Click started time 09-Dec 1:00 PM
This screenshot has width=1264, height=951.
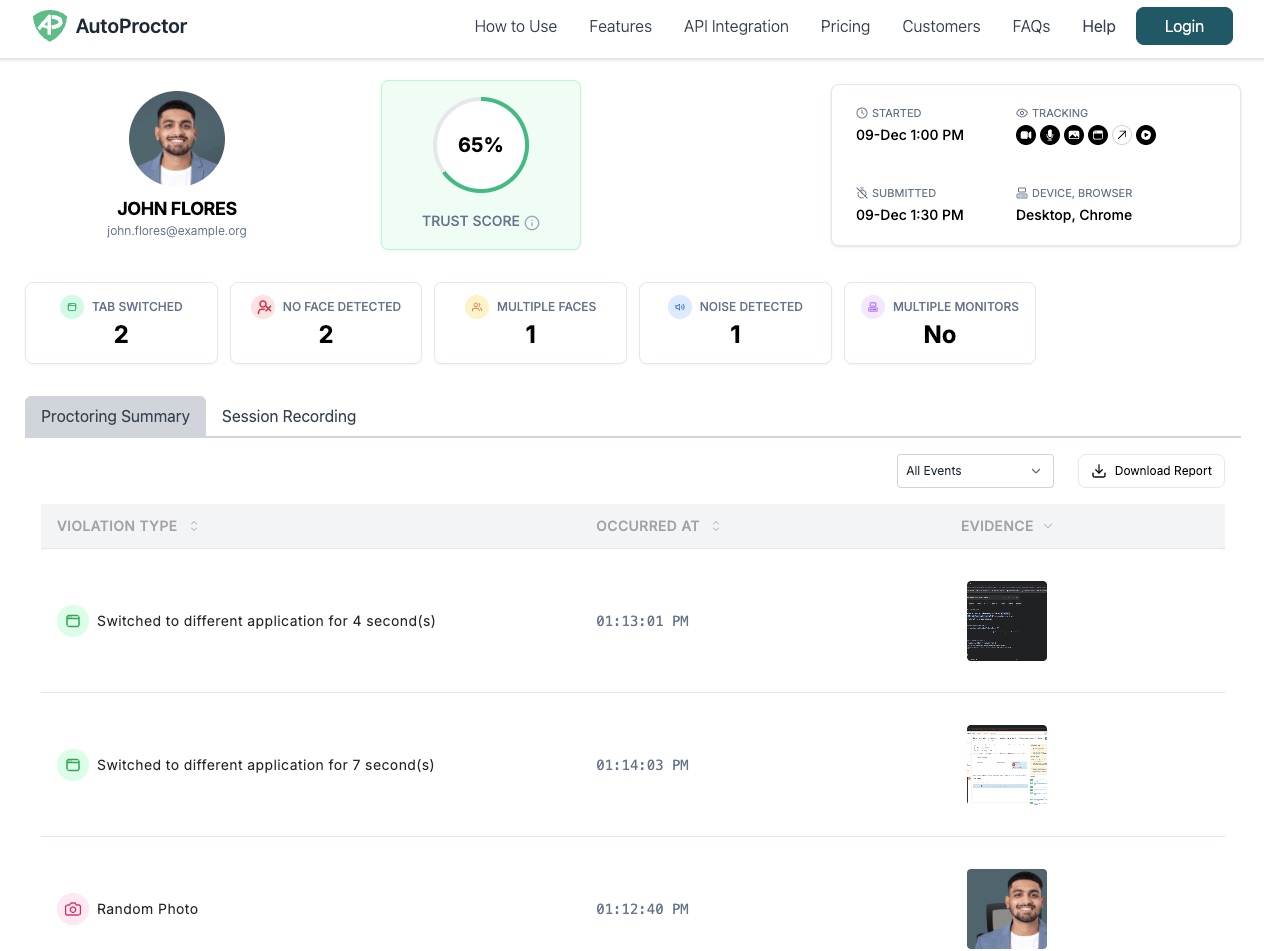pyautogui.click(x=910, y=135)
